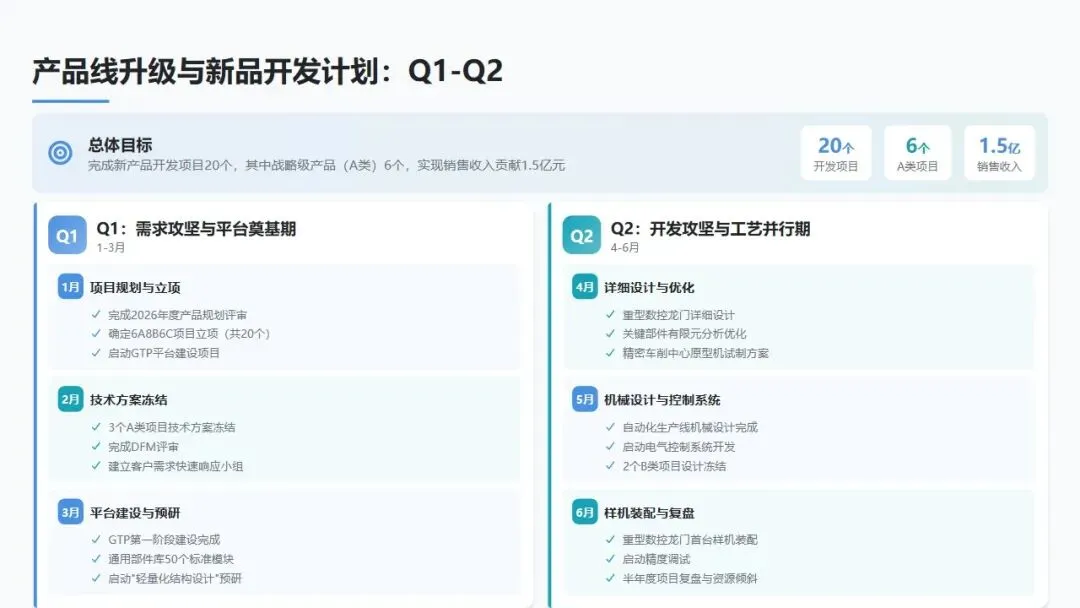This screenshot has width=1080, height=608.
Task: Select the 3月 month badge
Action: coord(70,512)
